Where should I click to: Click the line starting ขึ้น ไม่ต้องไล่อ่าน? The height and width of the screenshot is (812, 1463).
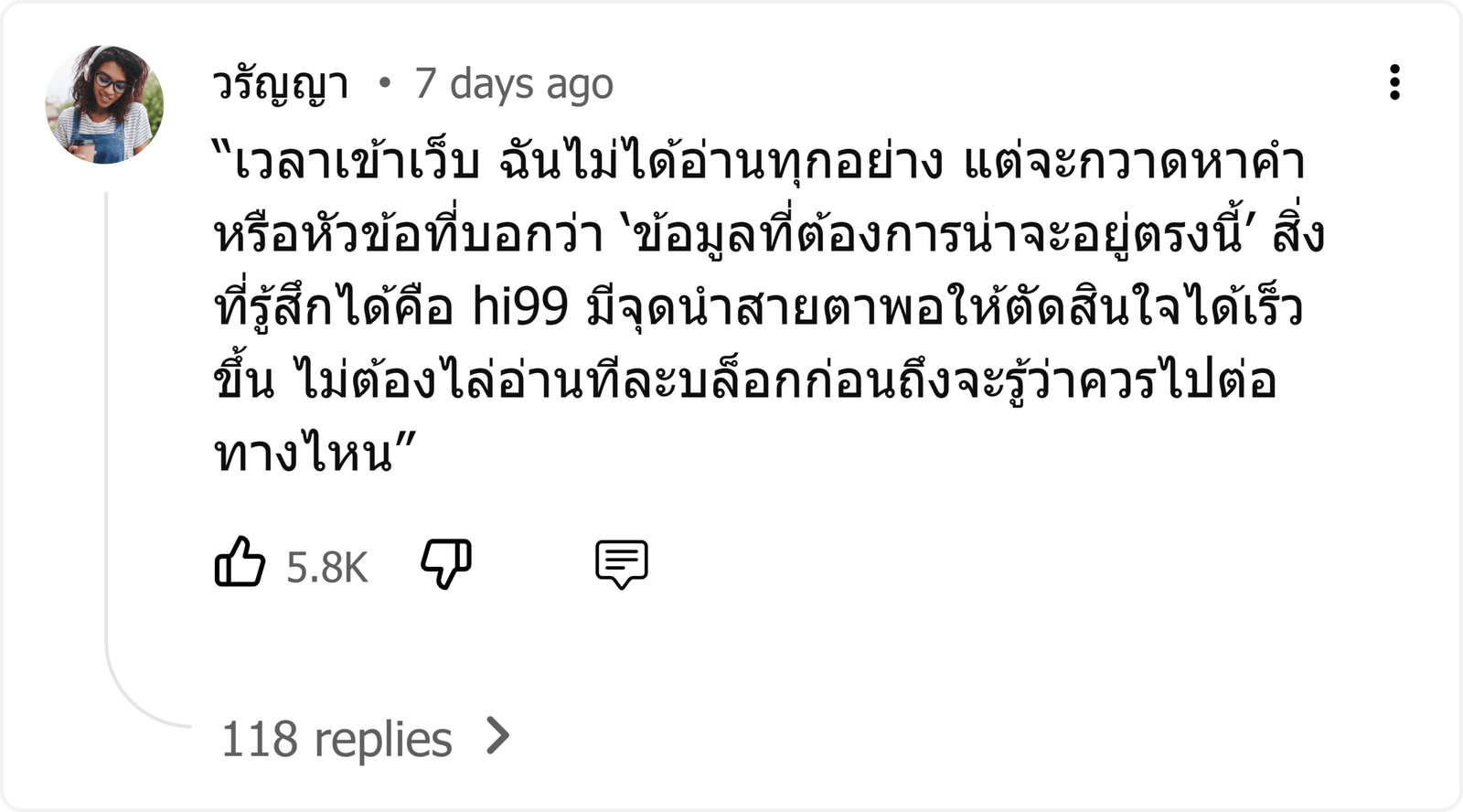[745, 379]
